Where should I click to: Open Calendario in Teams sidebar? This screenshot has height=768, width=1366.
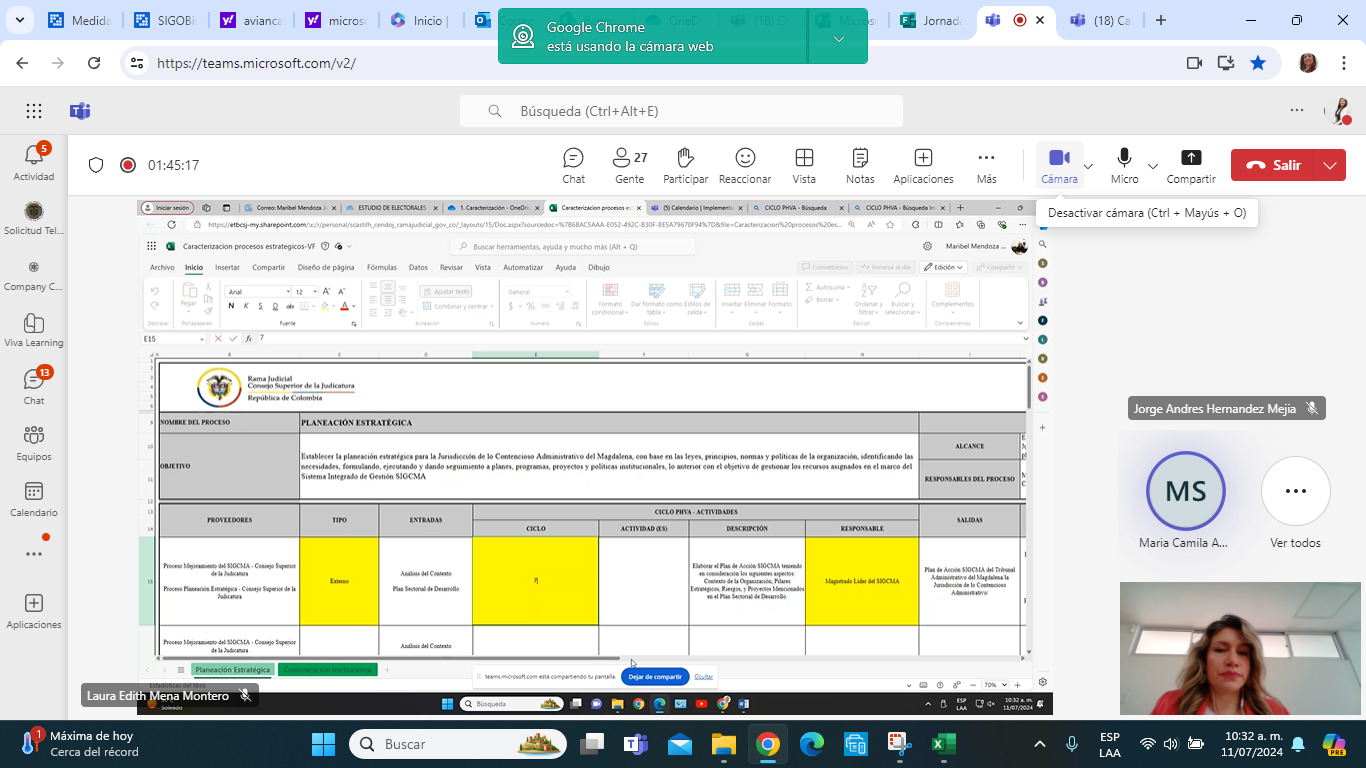pos(34,498)
